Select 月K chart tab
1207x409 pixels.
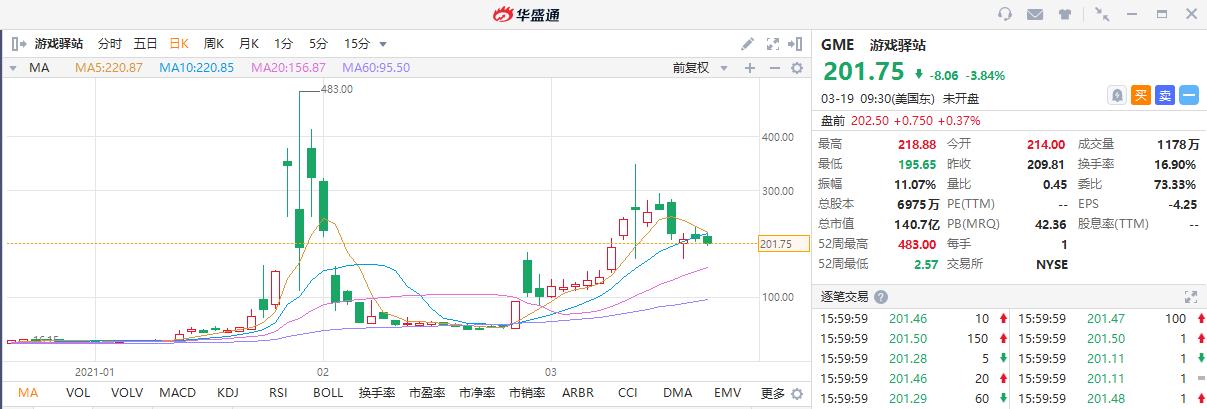[x=249, y=44]
